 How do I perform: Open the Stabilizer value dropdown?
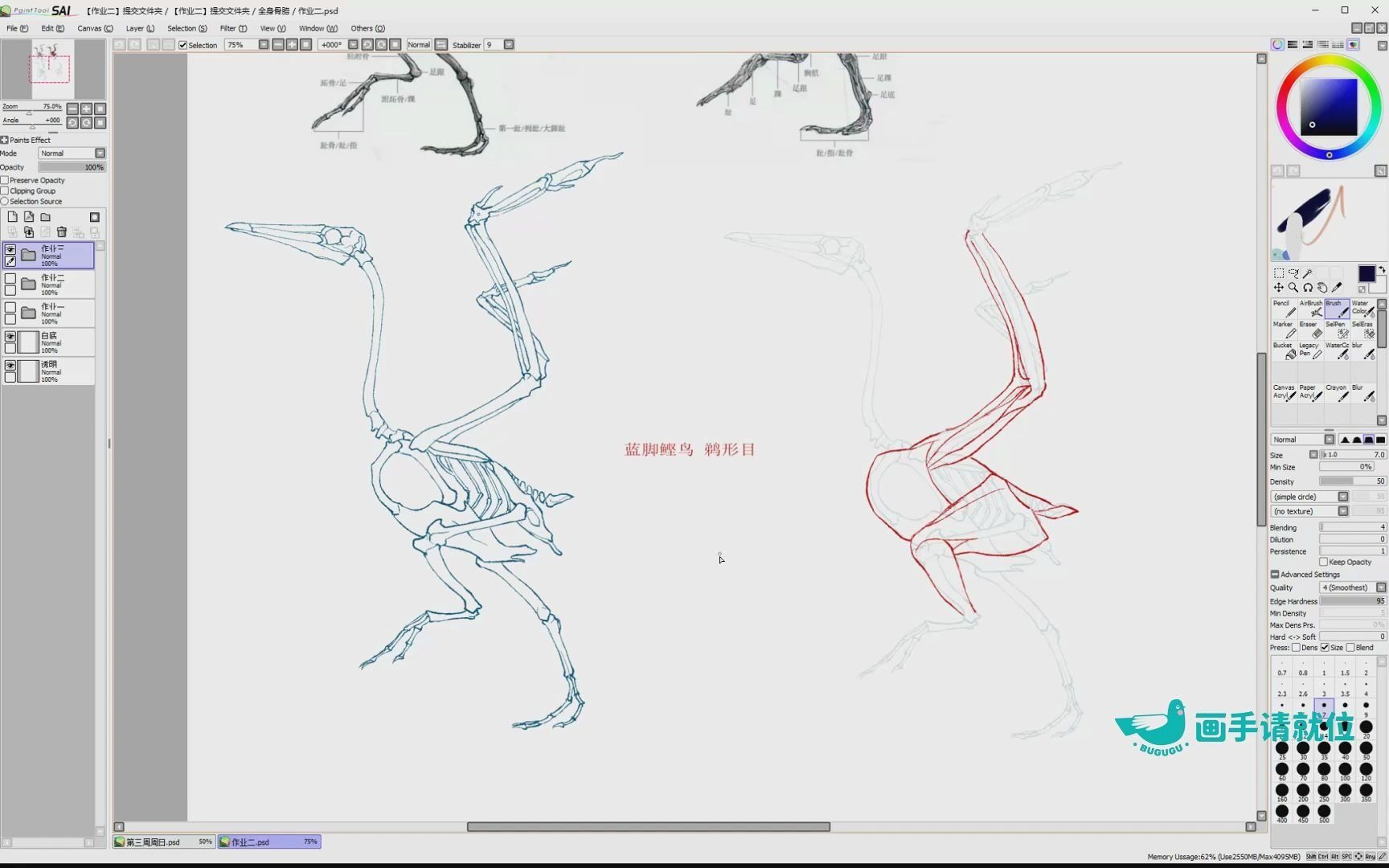tap(509, 45)
